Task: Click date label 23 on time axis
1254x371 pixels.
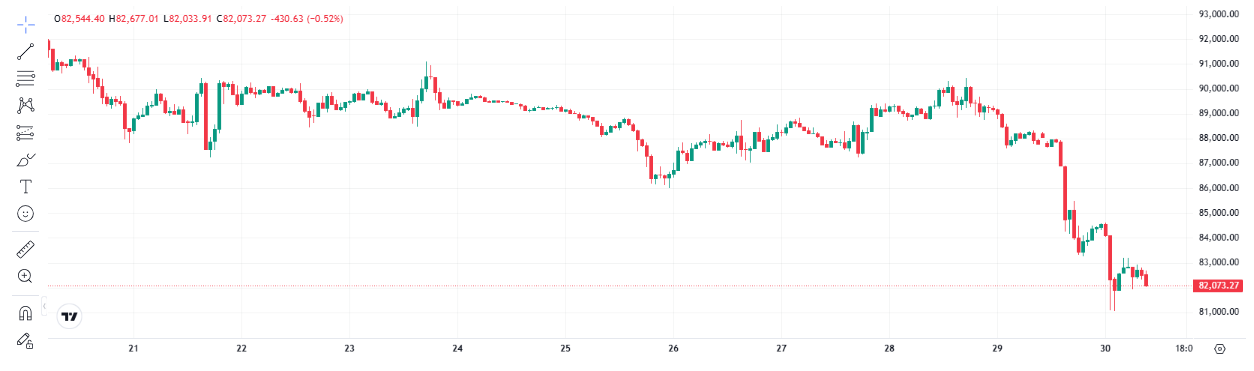Action: click(x=349, y=349)
